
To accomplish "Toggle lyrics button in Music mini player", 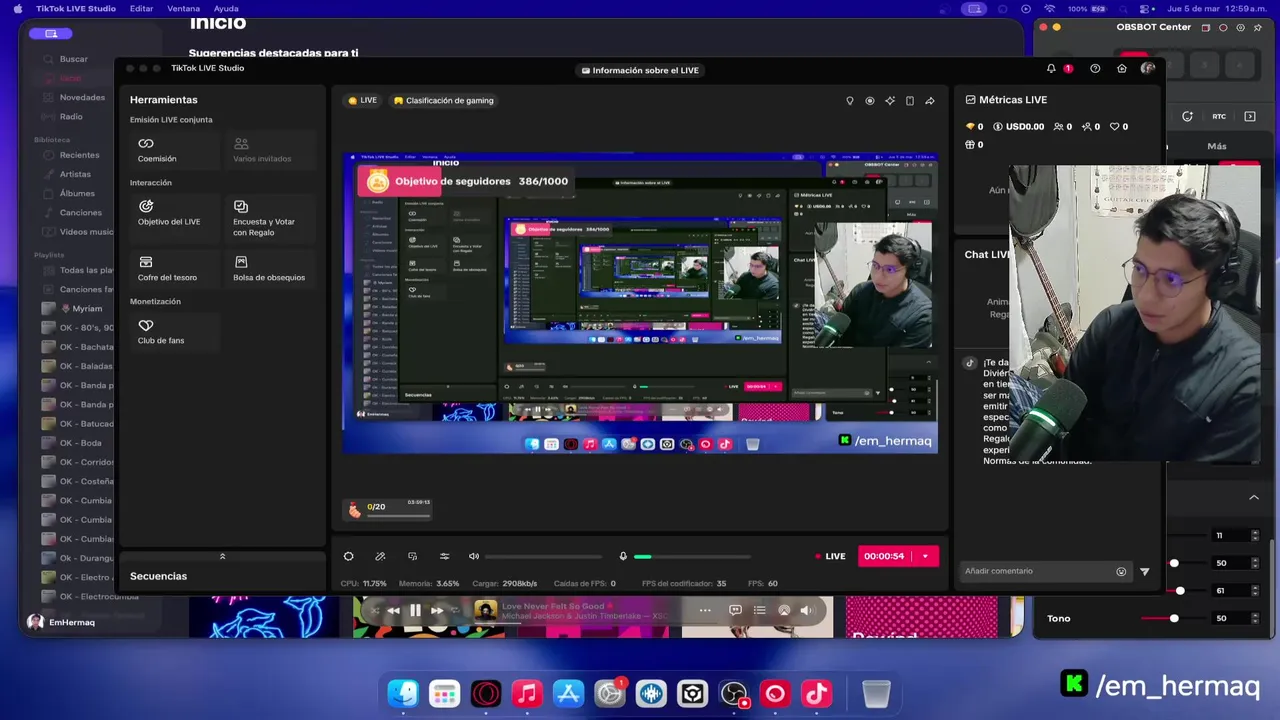I will click(x=735, y=610).
